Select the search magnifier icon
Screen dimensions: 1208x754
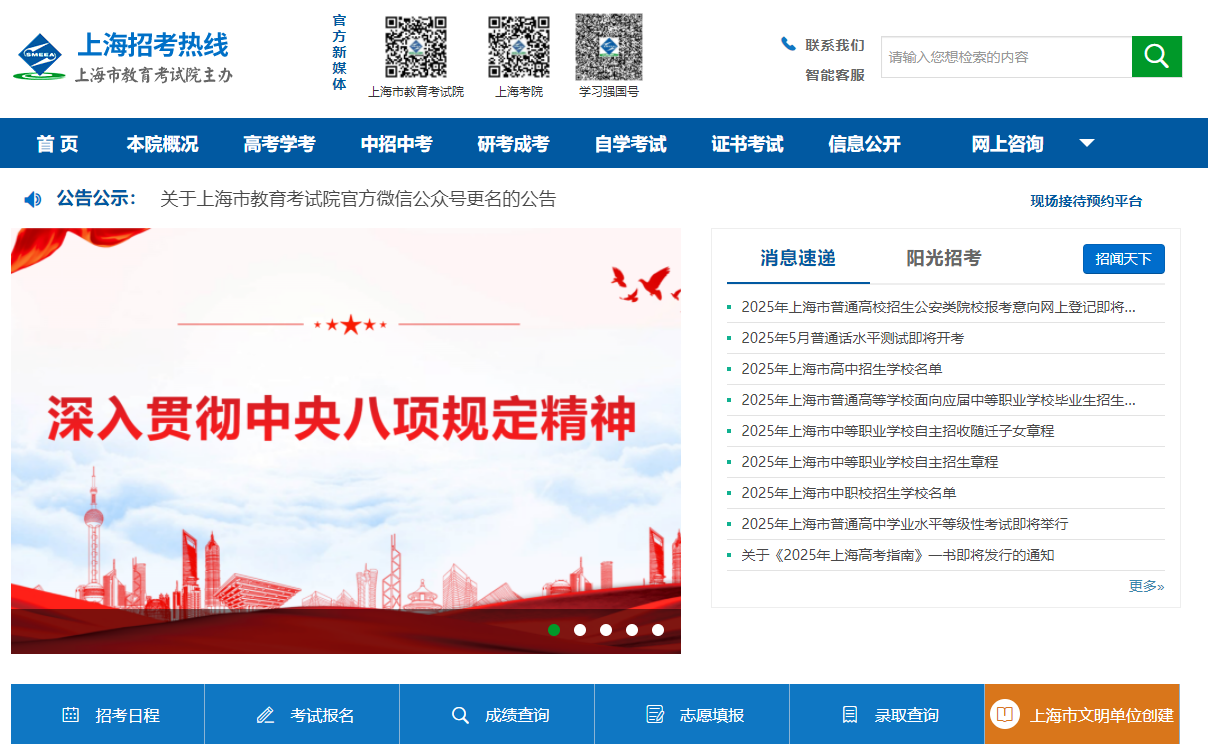coord(1156,56)
